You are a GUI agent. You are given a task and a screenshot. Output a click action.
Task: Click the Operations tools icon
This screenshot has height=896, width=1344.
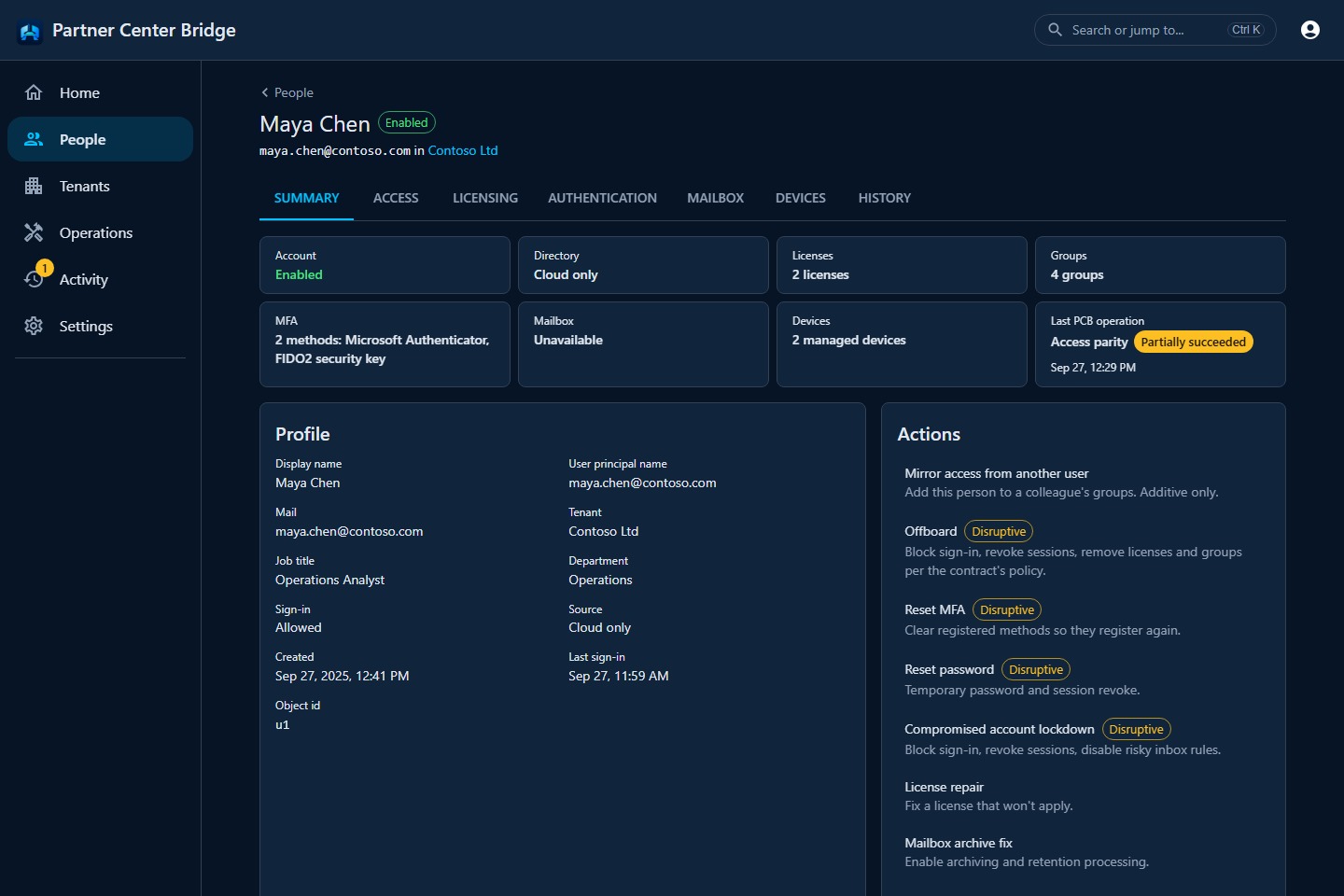click(34, 232)
